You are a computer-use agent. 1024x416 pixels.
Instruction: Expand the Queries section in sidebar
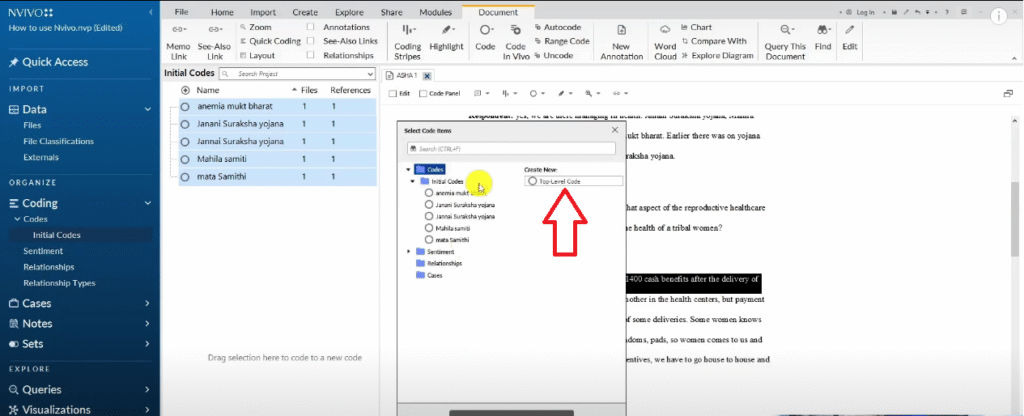(x=148, y=389)
